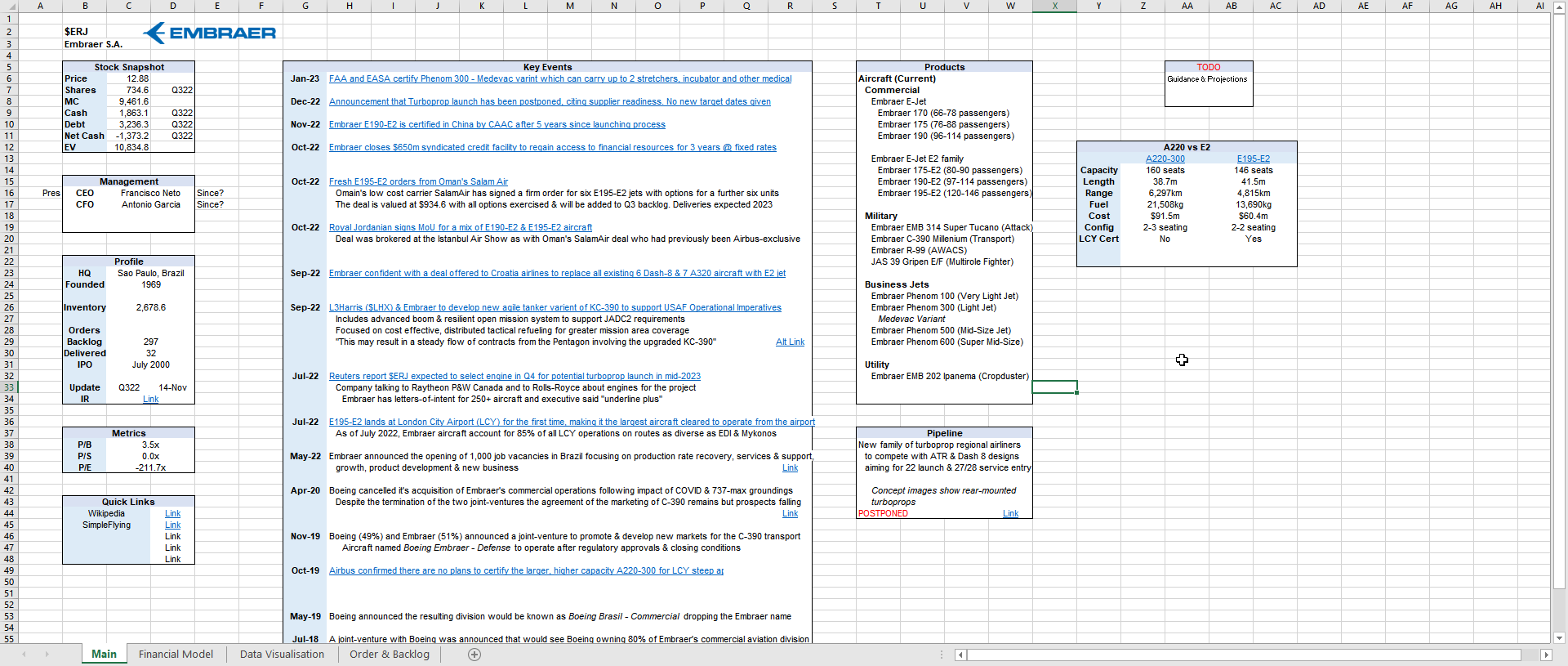Click the vertical scrollbar thumb

coord(1559,300)
